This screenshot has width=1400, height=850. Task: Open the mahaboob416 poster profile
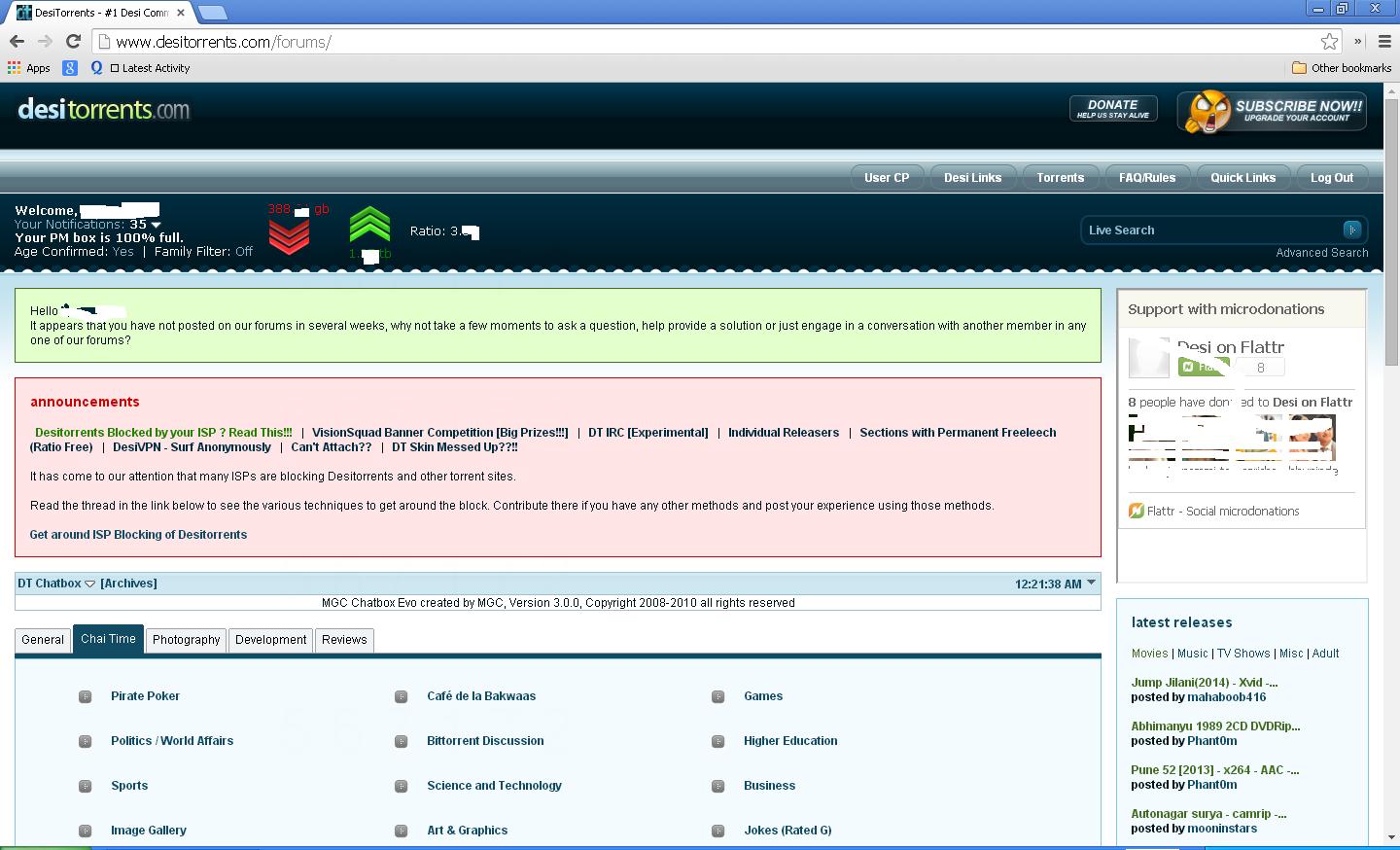1226,697
